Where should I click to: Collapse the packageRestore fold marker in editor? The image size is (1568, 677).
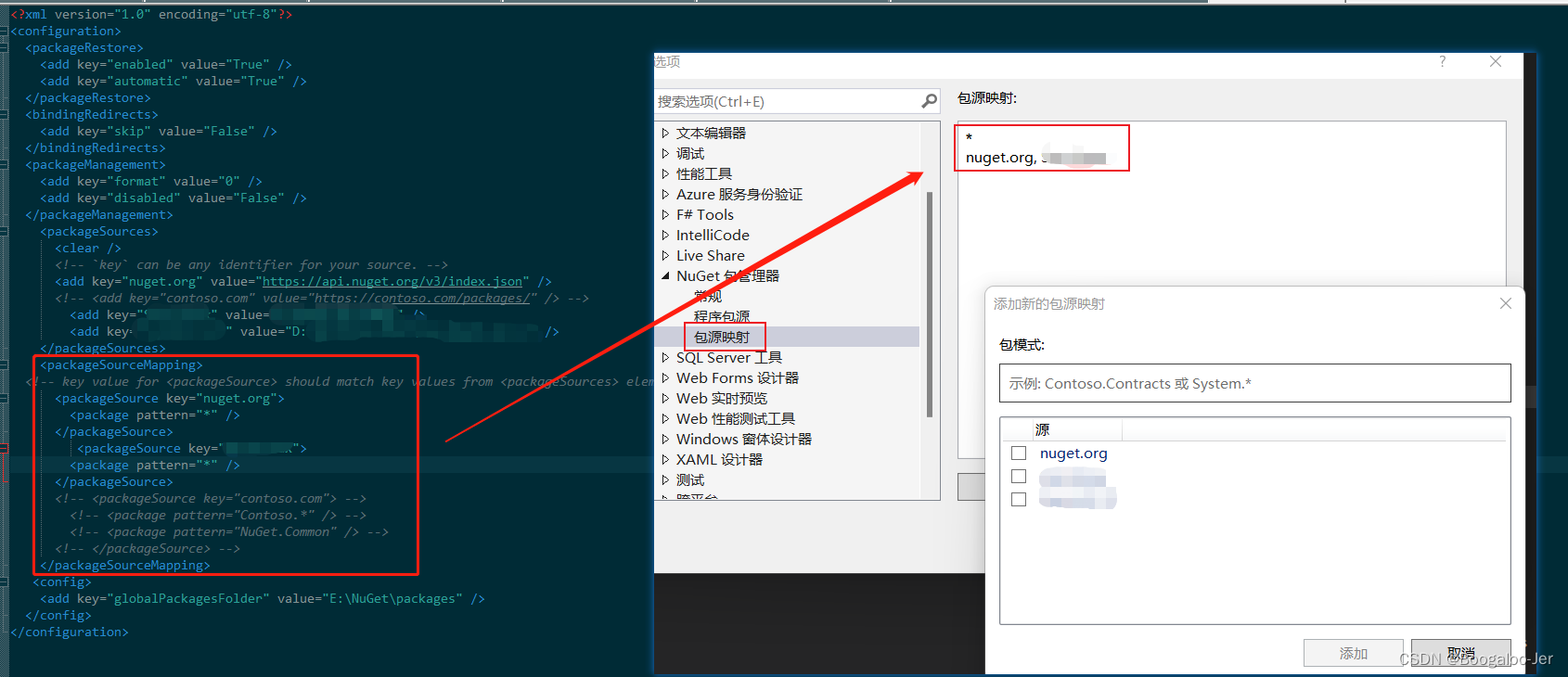pos(5,48)
